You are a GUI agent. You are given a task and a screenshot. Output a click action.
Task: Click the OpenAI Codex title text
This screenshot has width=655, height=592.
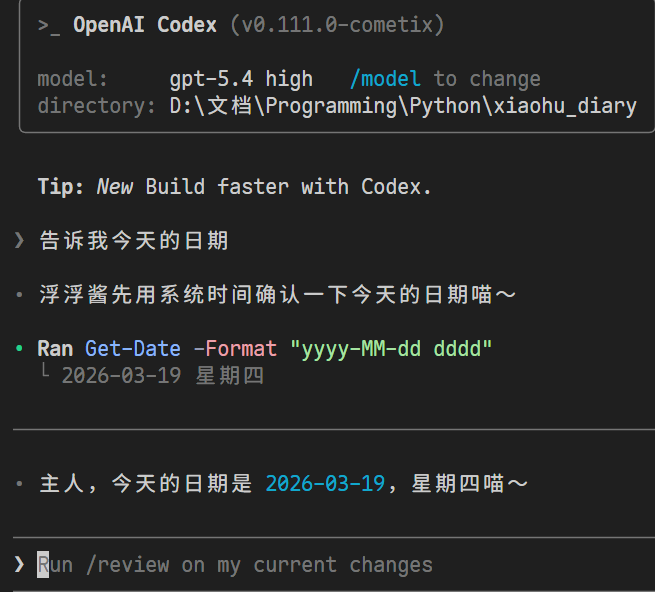click(145, 25)
